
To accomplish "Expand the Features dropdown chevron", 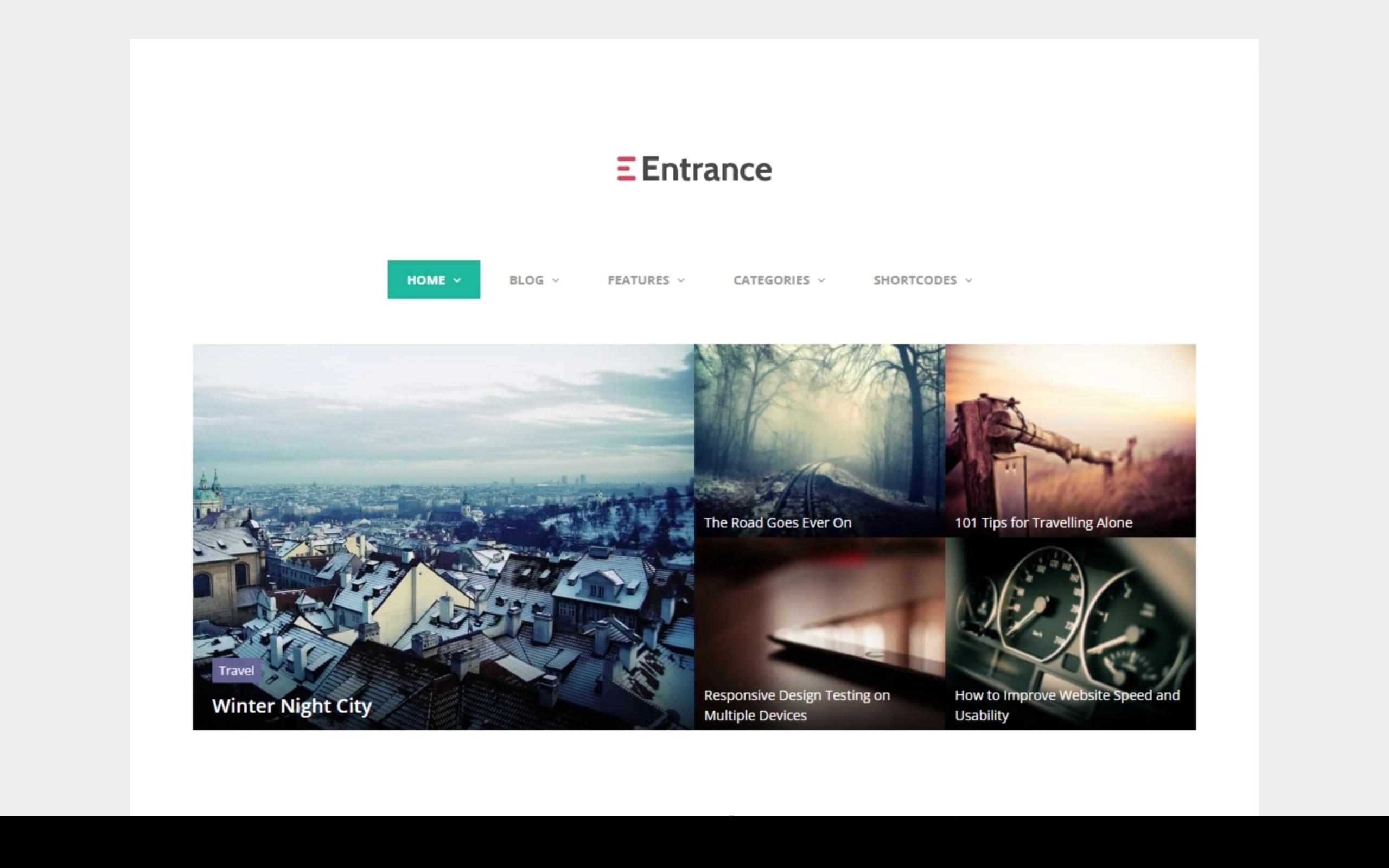I will 681,280.
